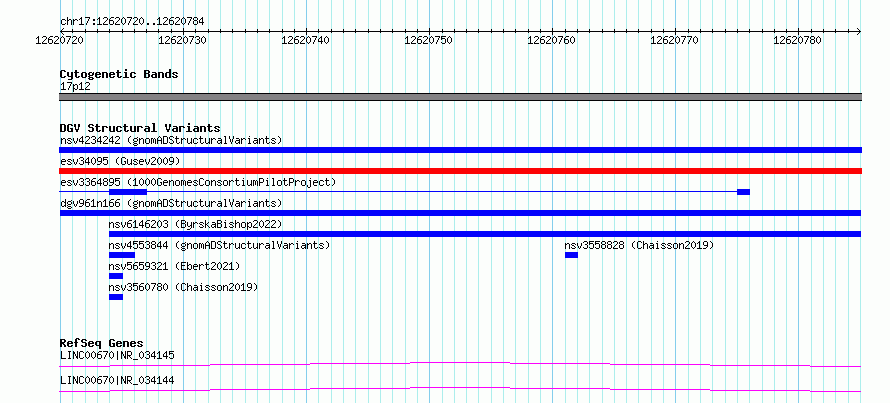Viewport: 890px width, 403px height.
Task: Select the red esv34095 variant bar
Action: click(460, 171)
